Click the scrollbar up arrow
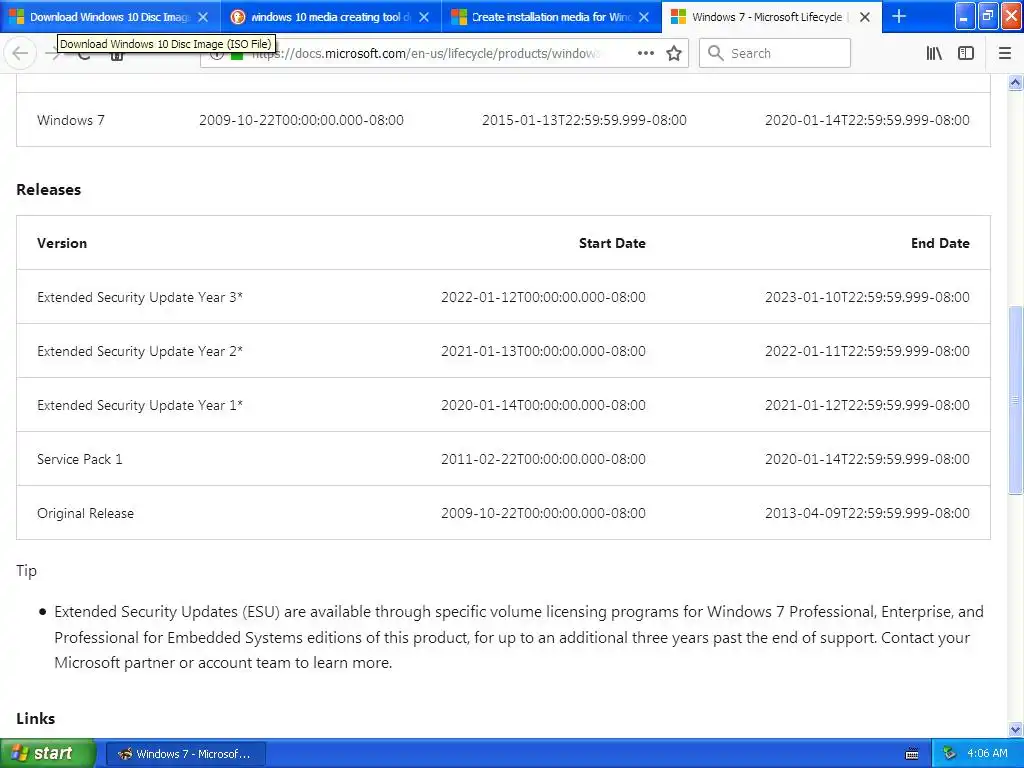Viewport: 1024px width, 768px height. click(x=1016, y=83)
